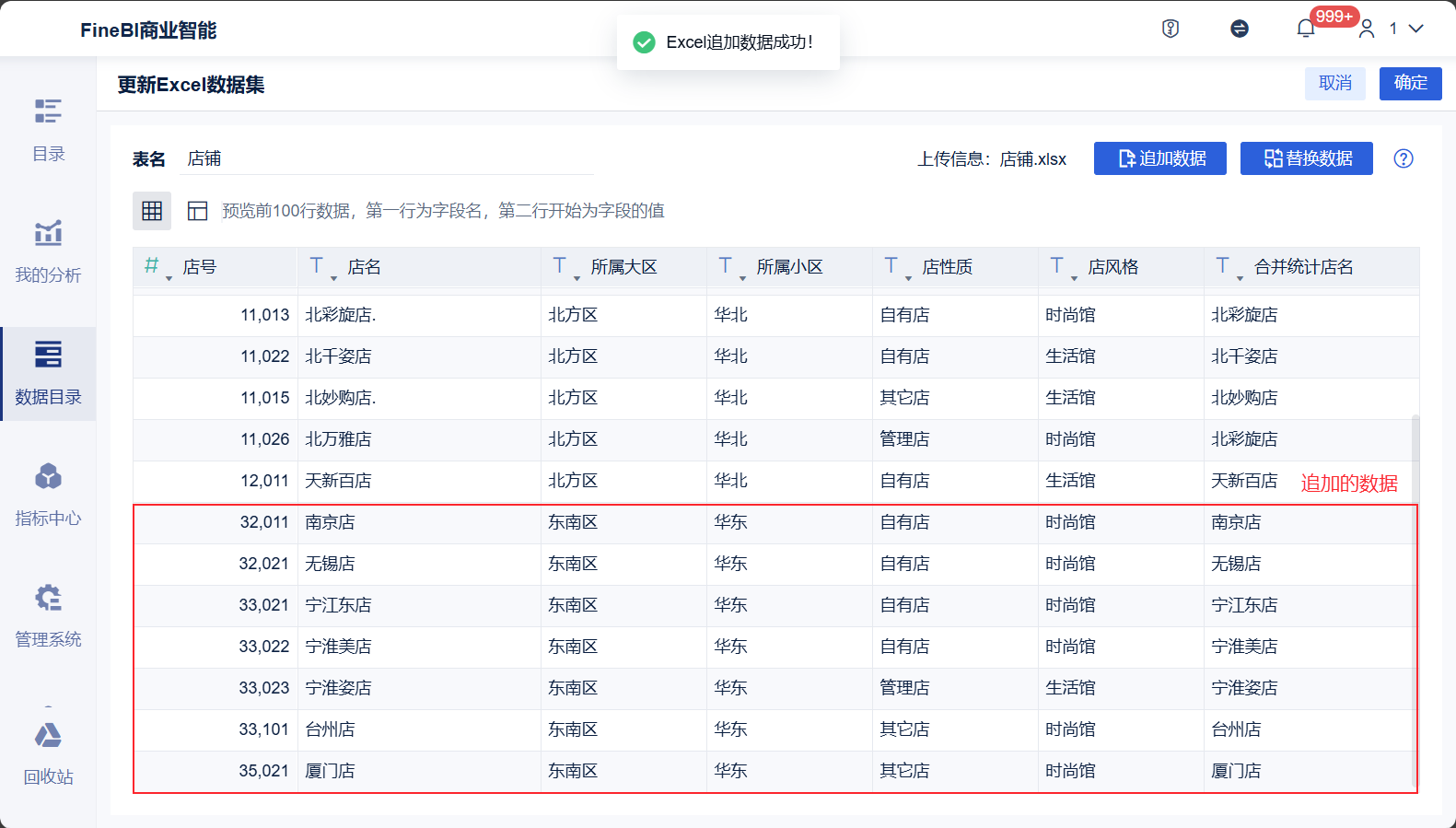Click the round message icon in header
Viewport: 1456px width, 828px height.
click(x=1240, y=29)
